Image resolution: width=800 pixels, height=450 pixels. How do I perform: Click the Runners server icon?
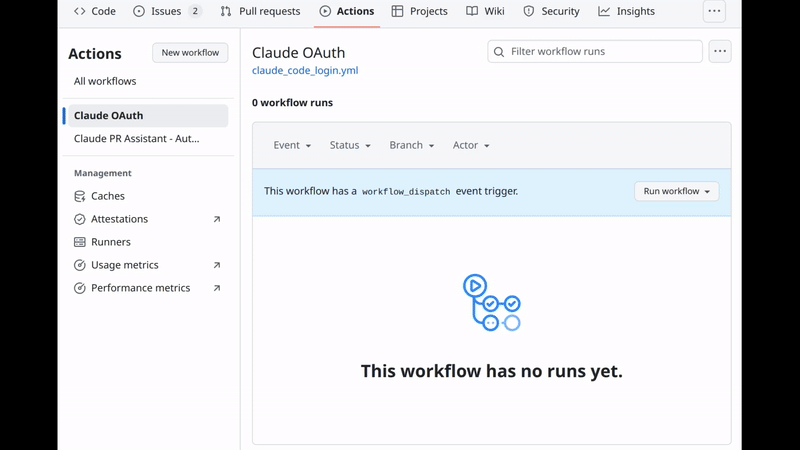[80, 242]
